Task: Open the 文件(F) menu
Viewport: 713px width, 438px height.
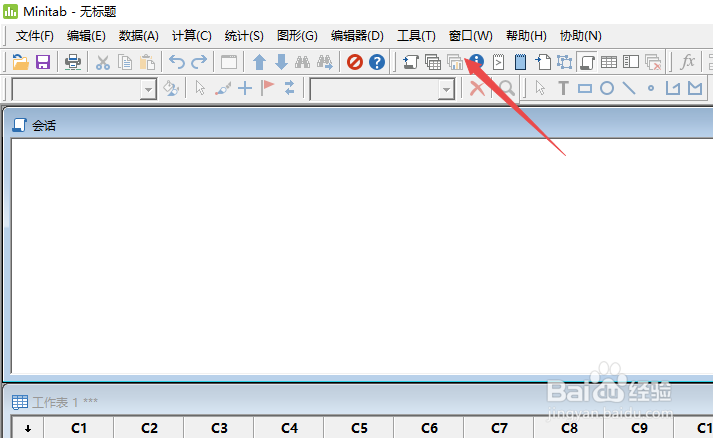Action: click(x=35, y=35)
